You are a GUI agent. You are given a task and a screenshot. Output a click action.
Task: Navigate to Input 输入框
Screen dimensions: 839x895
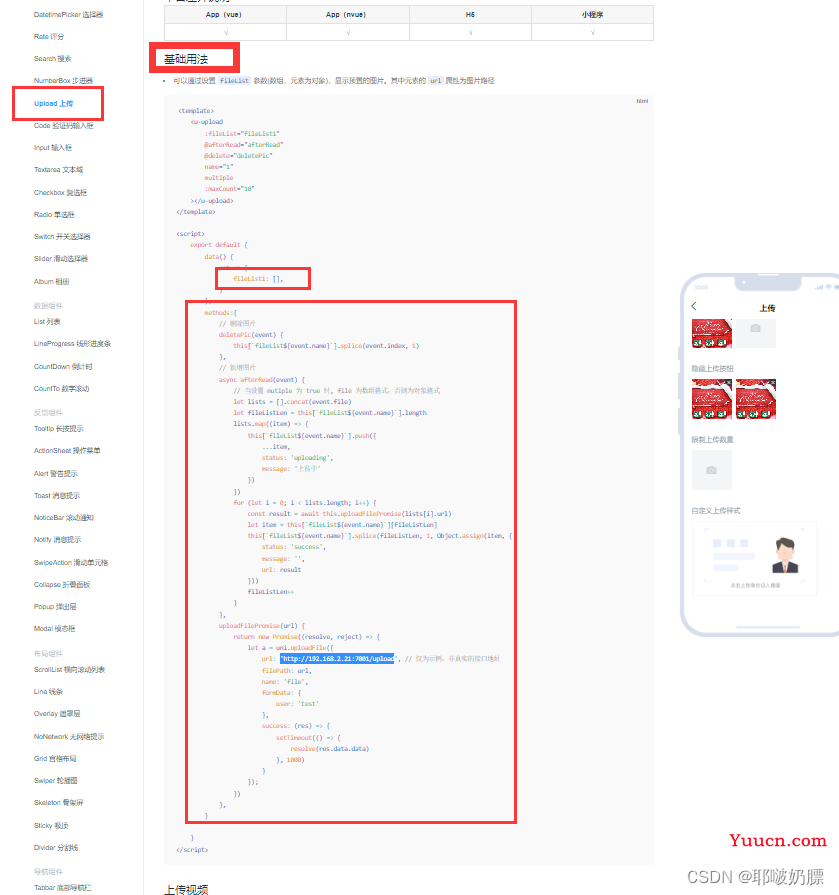pyautogui.click(x=53, y=148)
